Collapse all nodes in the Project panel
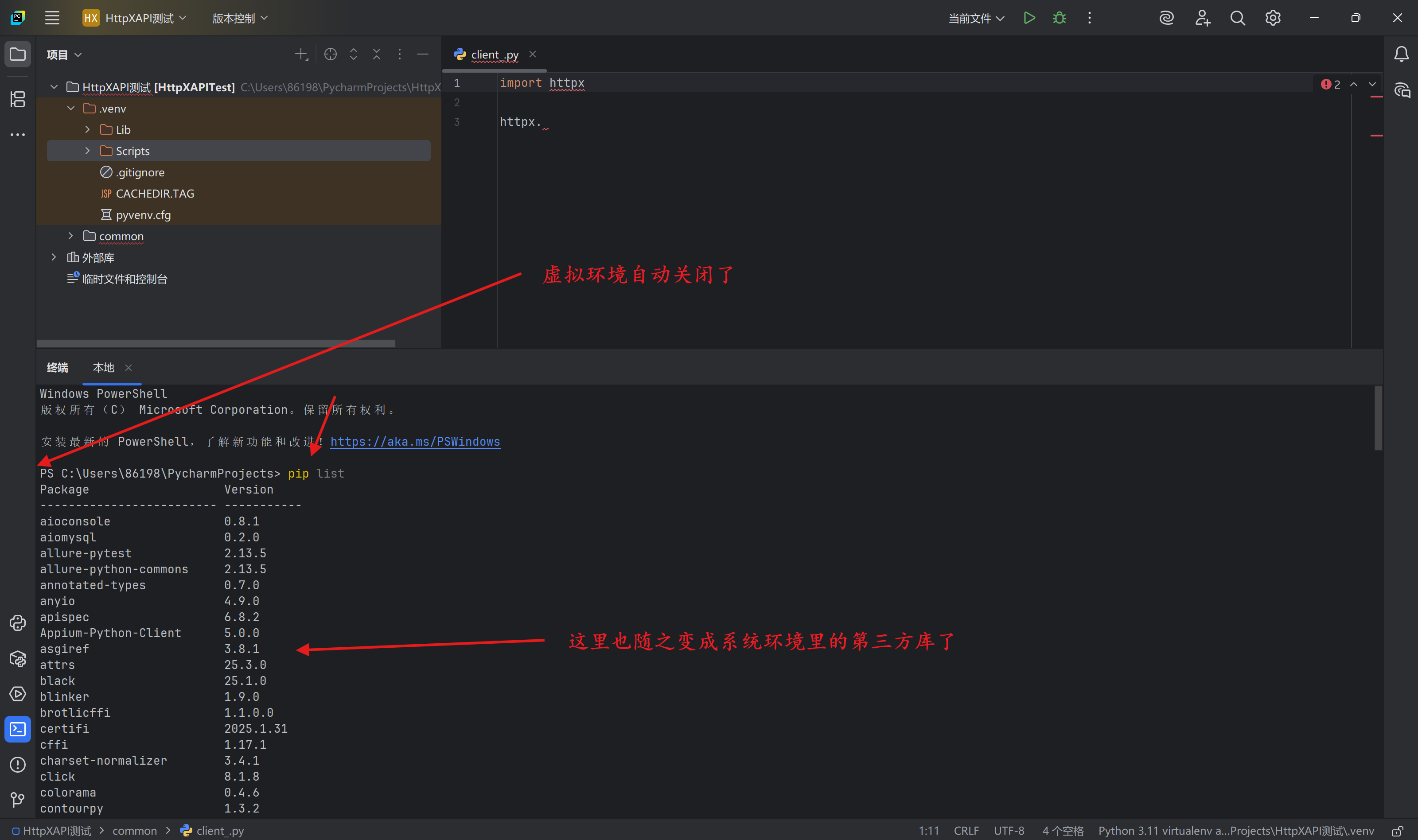 pyautogui.click(x=377, y=54)
